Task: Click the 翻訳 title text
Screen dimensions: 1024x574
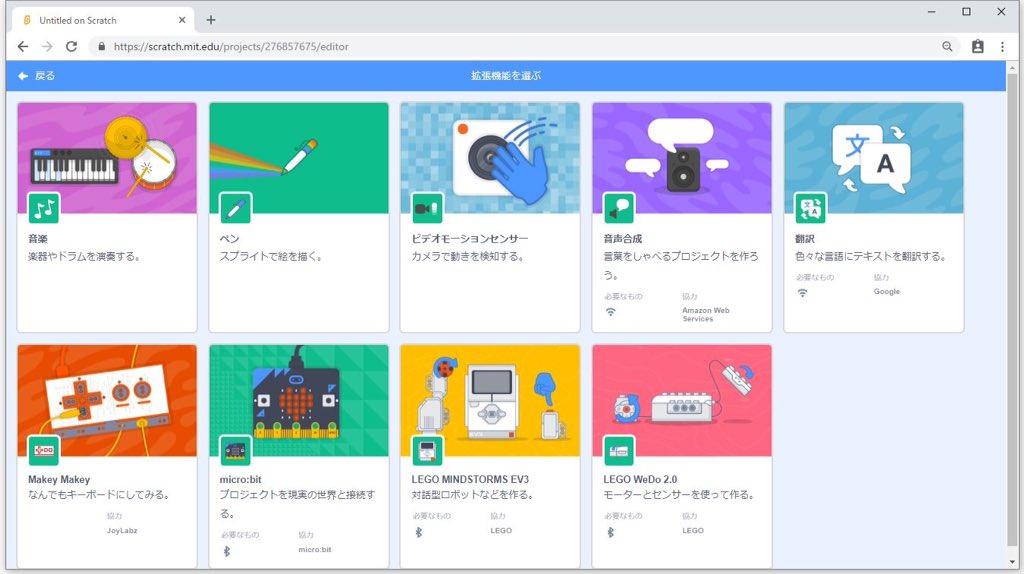Action: pos(805,239)
